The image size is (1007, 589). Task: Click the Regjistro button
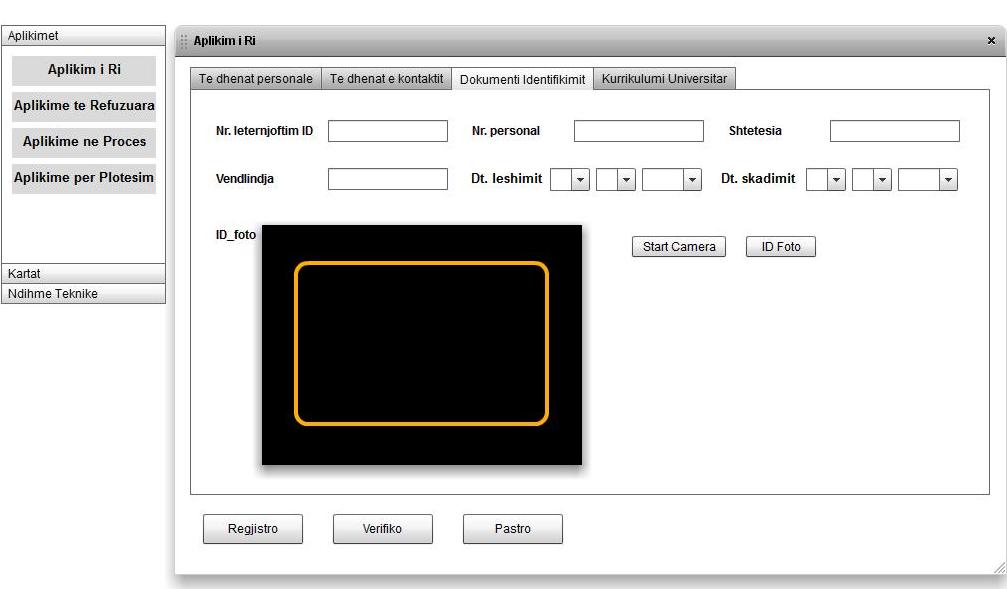tap(252, 529)
